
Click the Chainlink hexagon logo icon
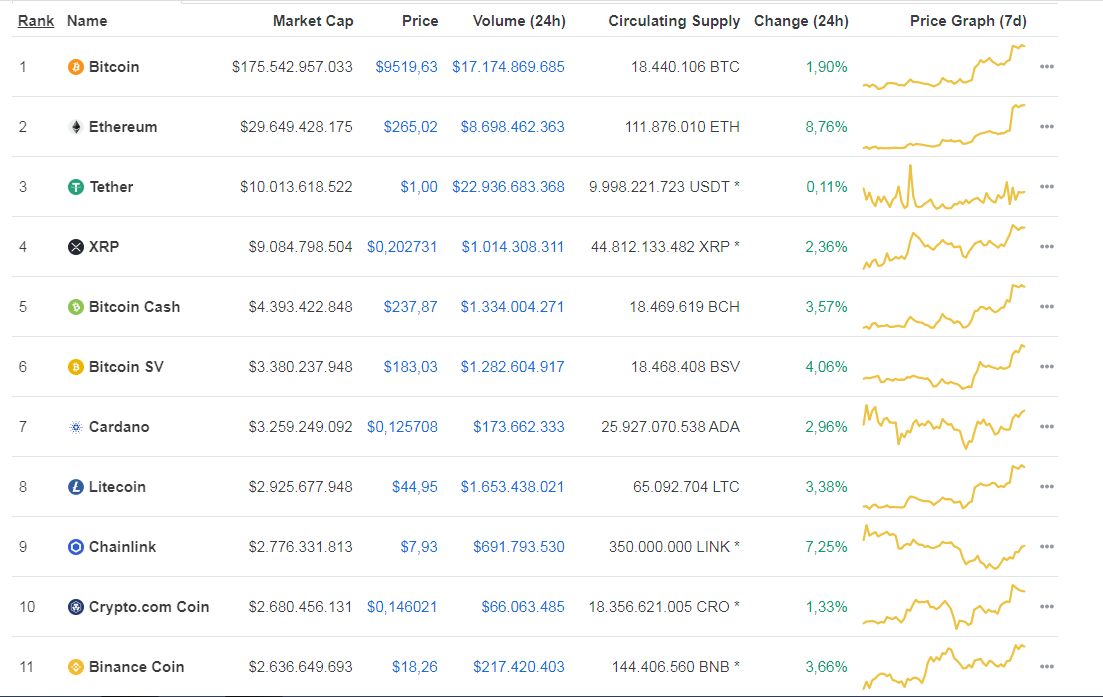pos(75,547)
